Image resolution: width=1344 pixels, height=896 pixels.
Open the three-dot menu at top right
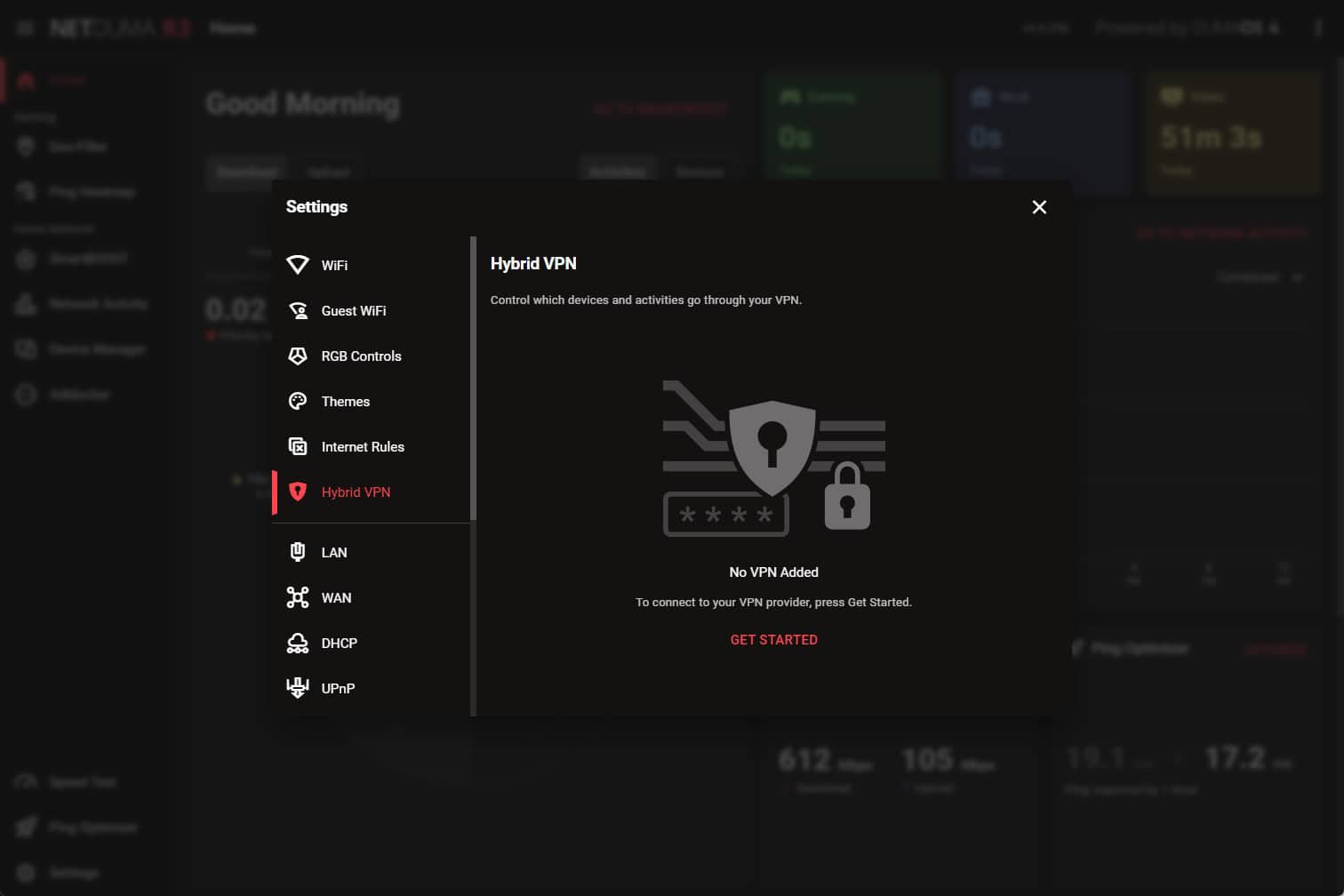pyautogui.click(x=1317, y=28)
